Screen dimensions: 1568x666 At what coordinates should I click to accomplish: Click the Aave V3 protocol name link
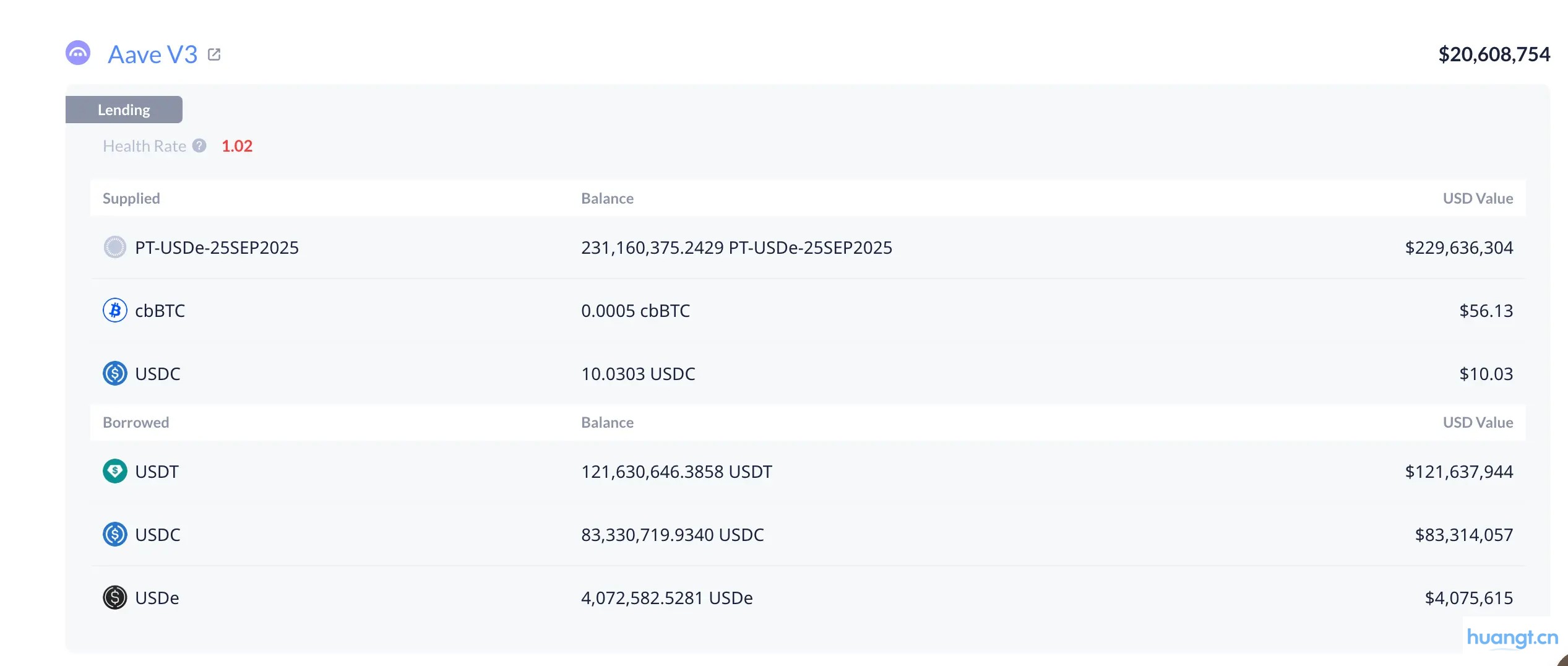pos(152,54)
